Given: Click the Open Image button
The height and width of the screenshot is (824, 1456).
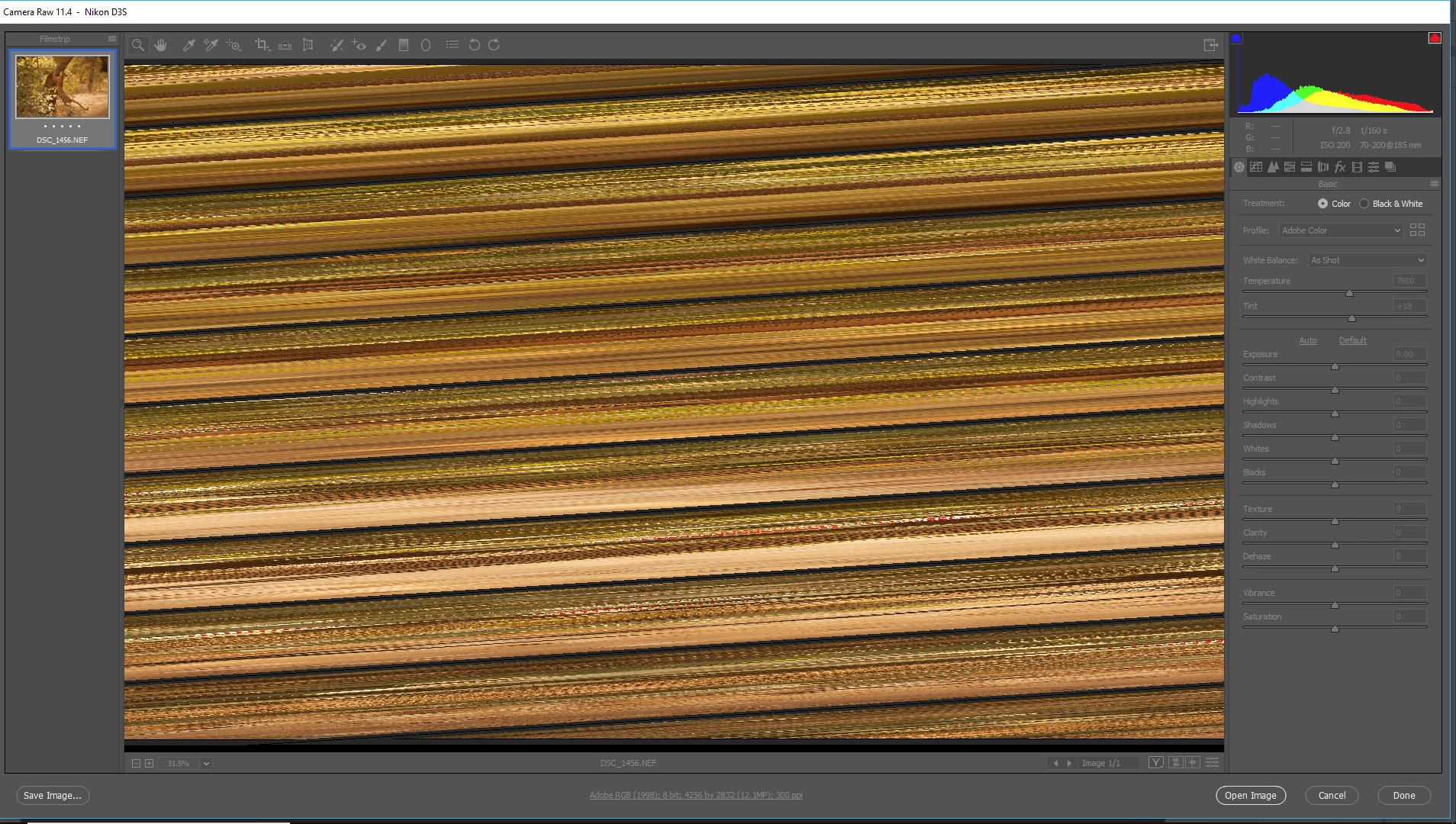Looking at the screenshot, I should click(x=1251, y=795).
